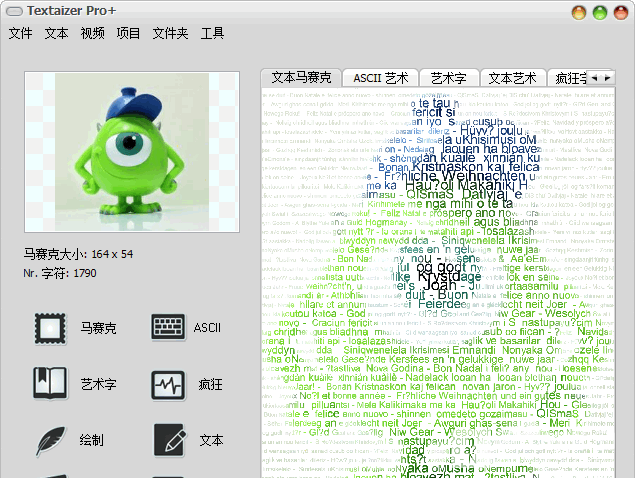Switch to the ASCII 艺术 tab
The height and width of the screenshot is (478, 635).
tap(381, 78)
